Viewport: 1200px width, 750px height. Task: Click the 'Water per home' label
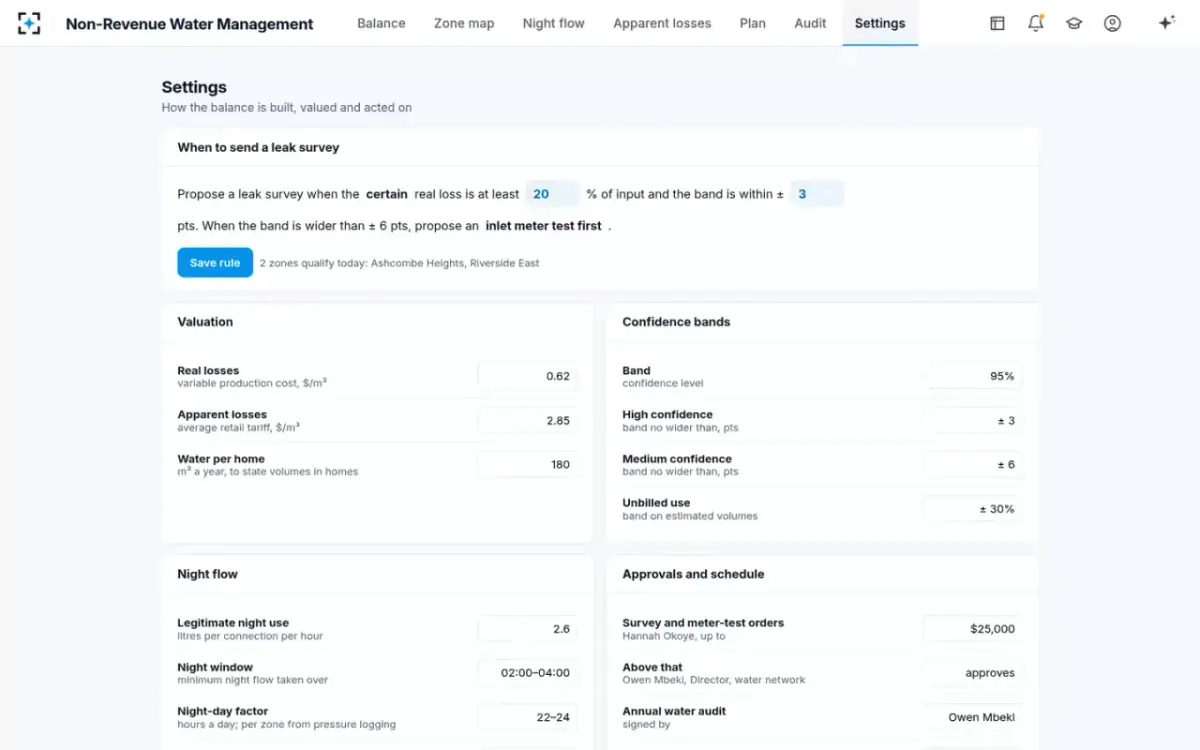[x=221, y=459]
